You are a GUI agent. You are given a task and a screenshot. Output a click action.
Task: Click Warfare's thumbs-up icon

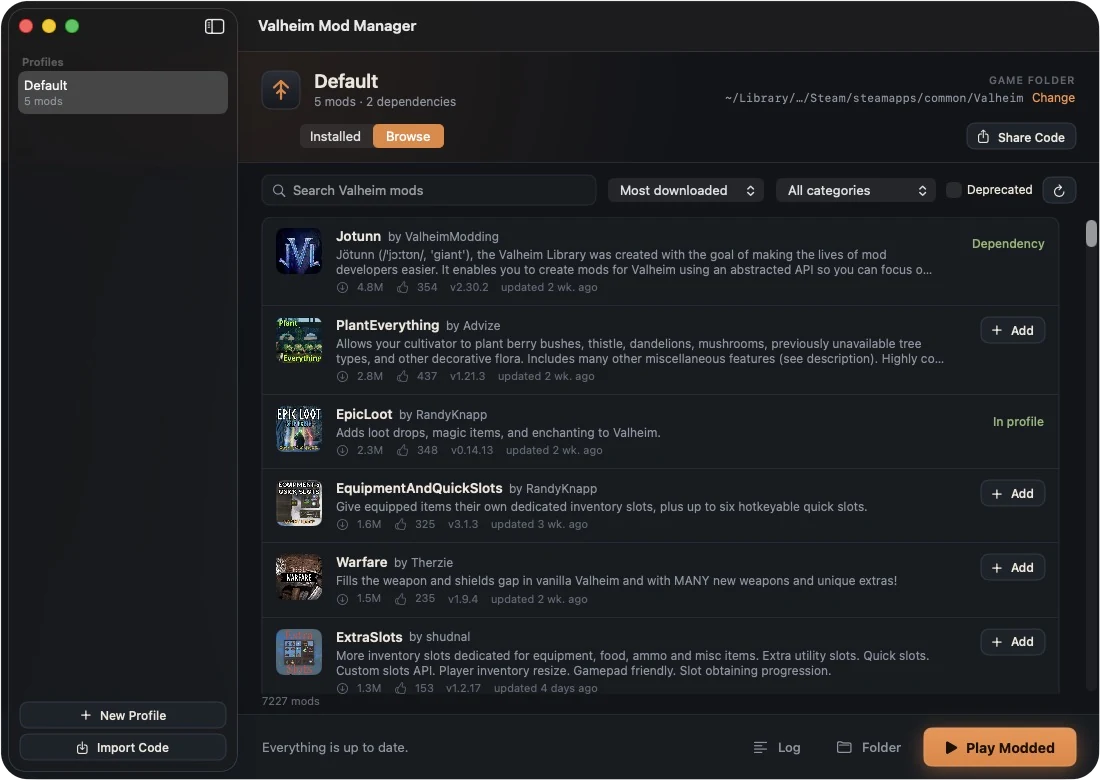[x=401, y=599]
